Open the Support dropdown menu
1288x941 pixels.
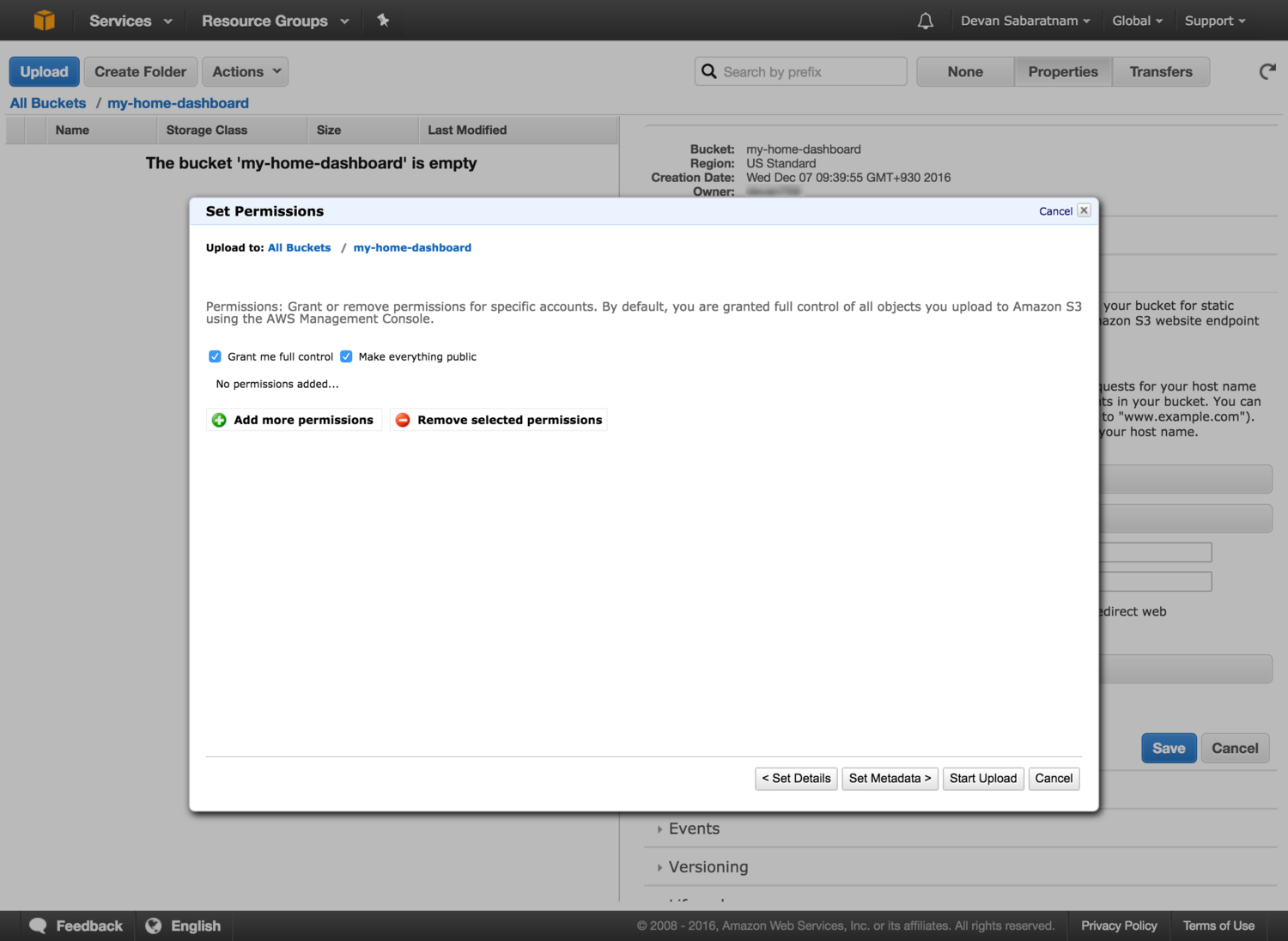[x=1214, y=21]
